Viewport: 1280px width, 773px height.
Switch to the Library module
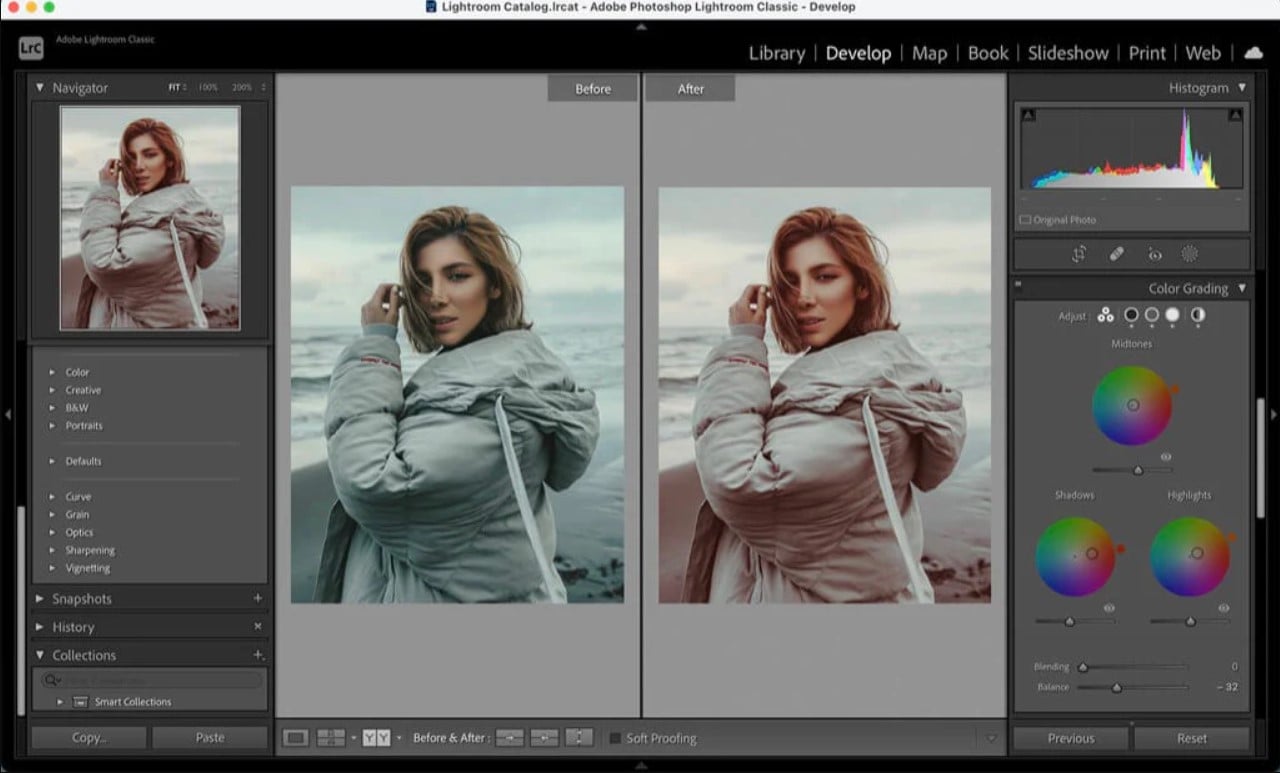click(776, 53)
